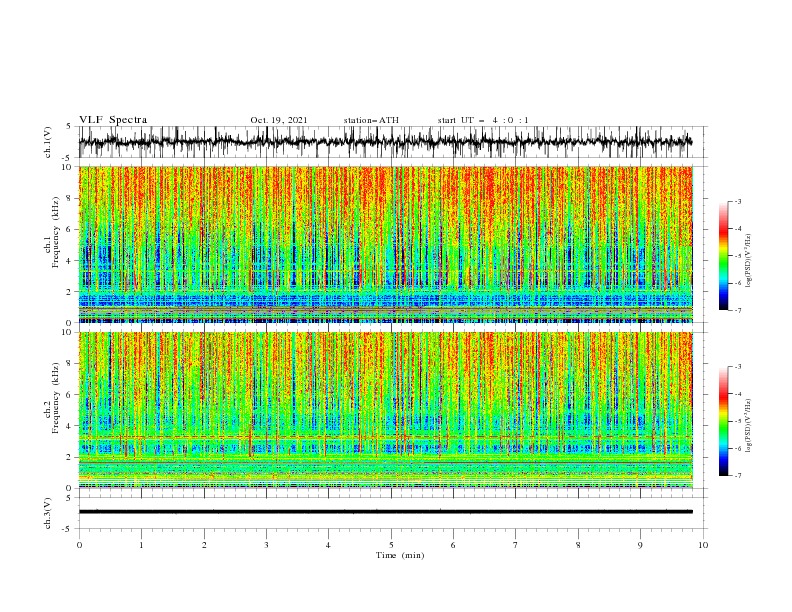The width and height of the screenshot is (792, 612).
Task: Click the "3" tick on the time axis
Action: (267, 545)
